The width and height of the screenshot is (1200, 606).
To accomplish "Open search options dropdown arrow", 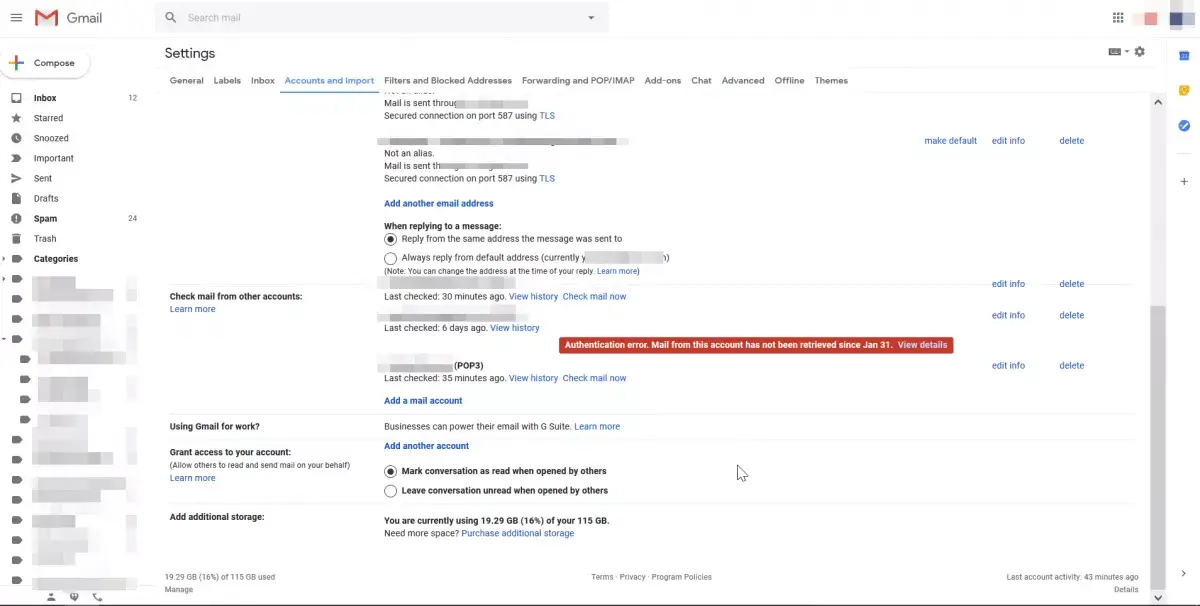I will [x=591, y=18].
